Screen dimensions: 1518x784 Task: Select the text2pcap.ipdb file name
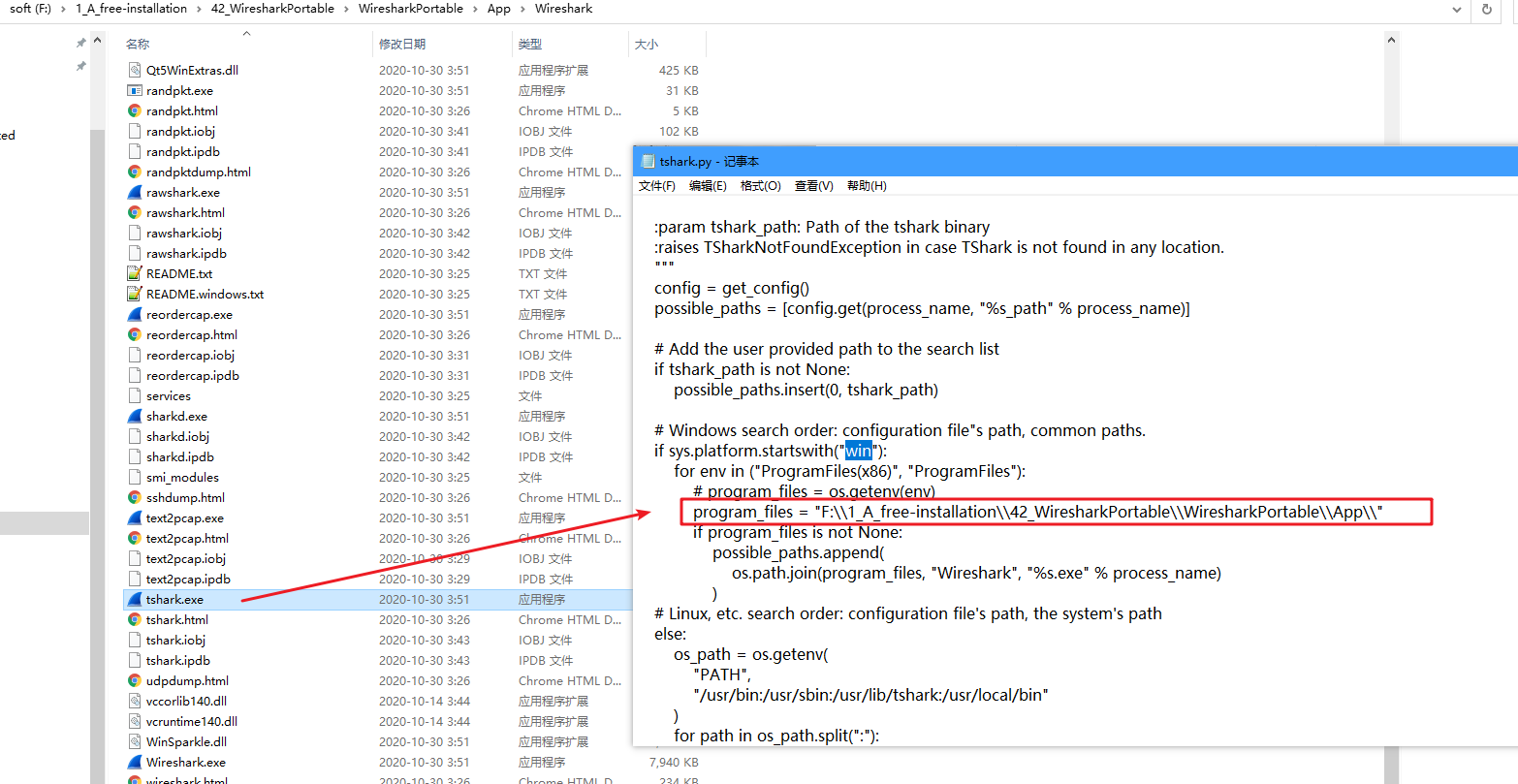point(188,579)
